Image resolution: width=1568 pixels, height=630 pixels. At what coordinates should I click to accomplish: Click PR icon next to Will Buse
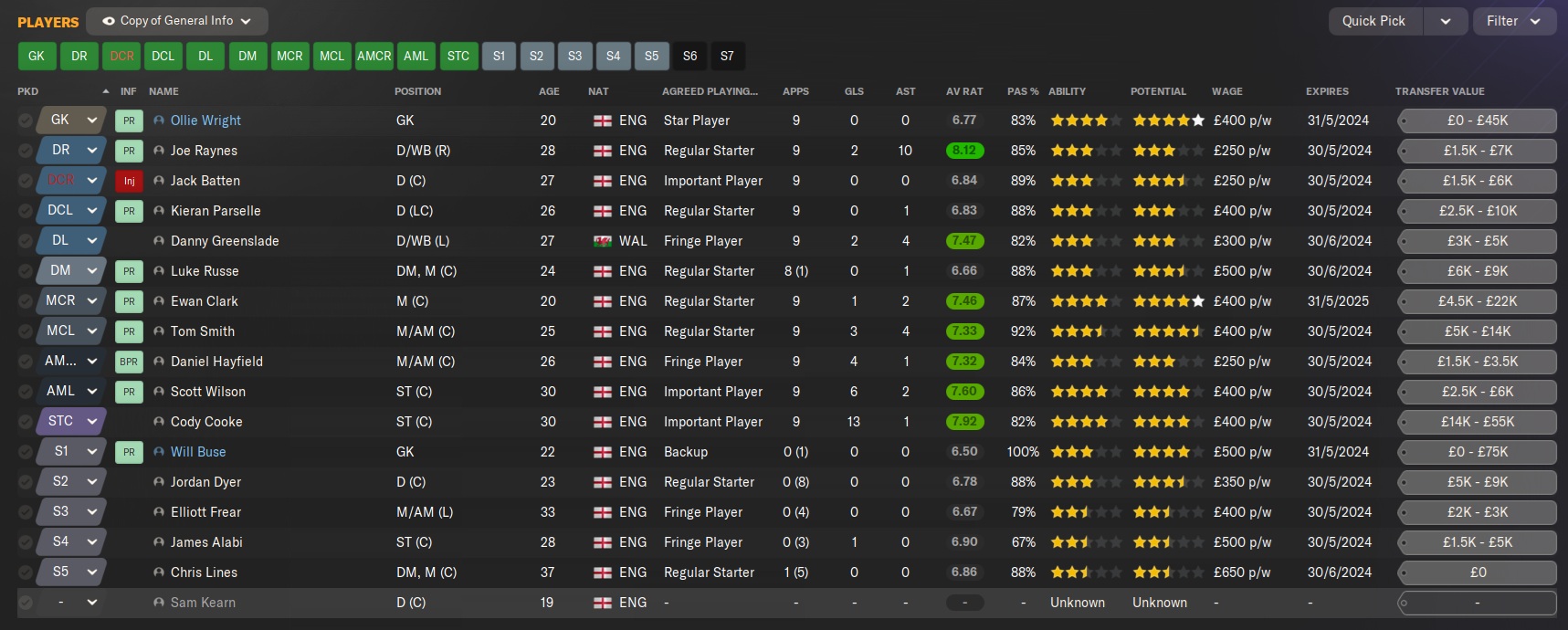coord(129,452)
